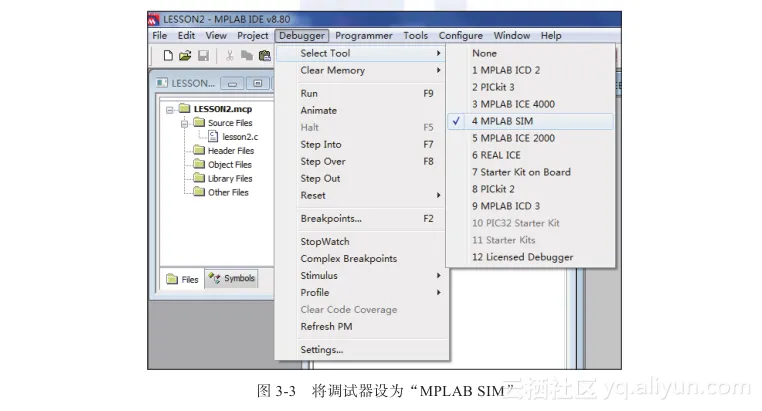The image size is (762, 411).
Task: Open the Select Tool submenu
Action: (x=362, y=53)
